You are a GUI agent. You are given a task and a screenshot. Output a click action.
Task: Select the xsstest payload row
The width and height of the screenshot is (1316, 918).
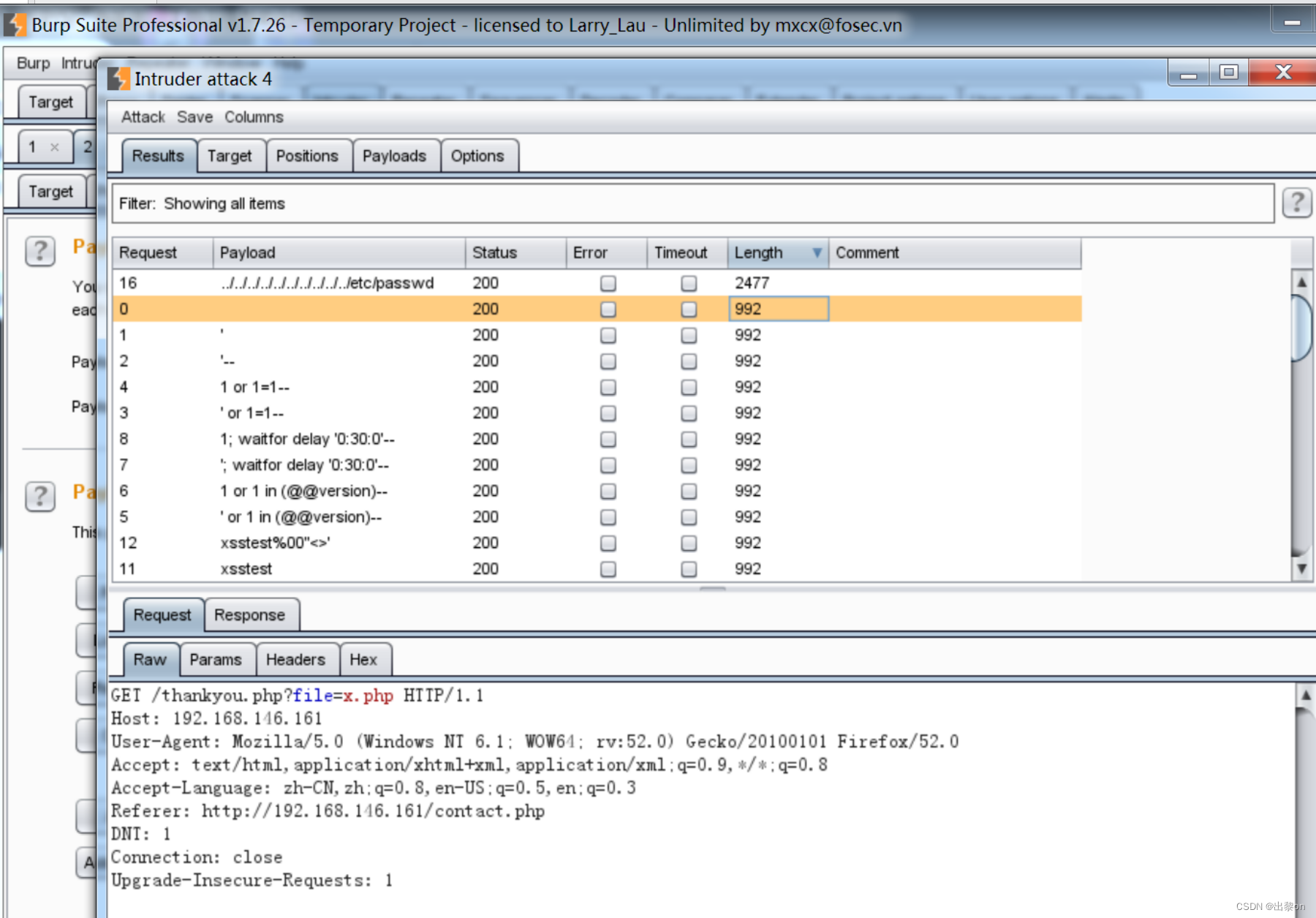[597, 569]
